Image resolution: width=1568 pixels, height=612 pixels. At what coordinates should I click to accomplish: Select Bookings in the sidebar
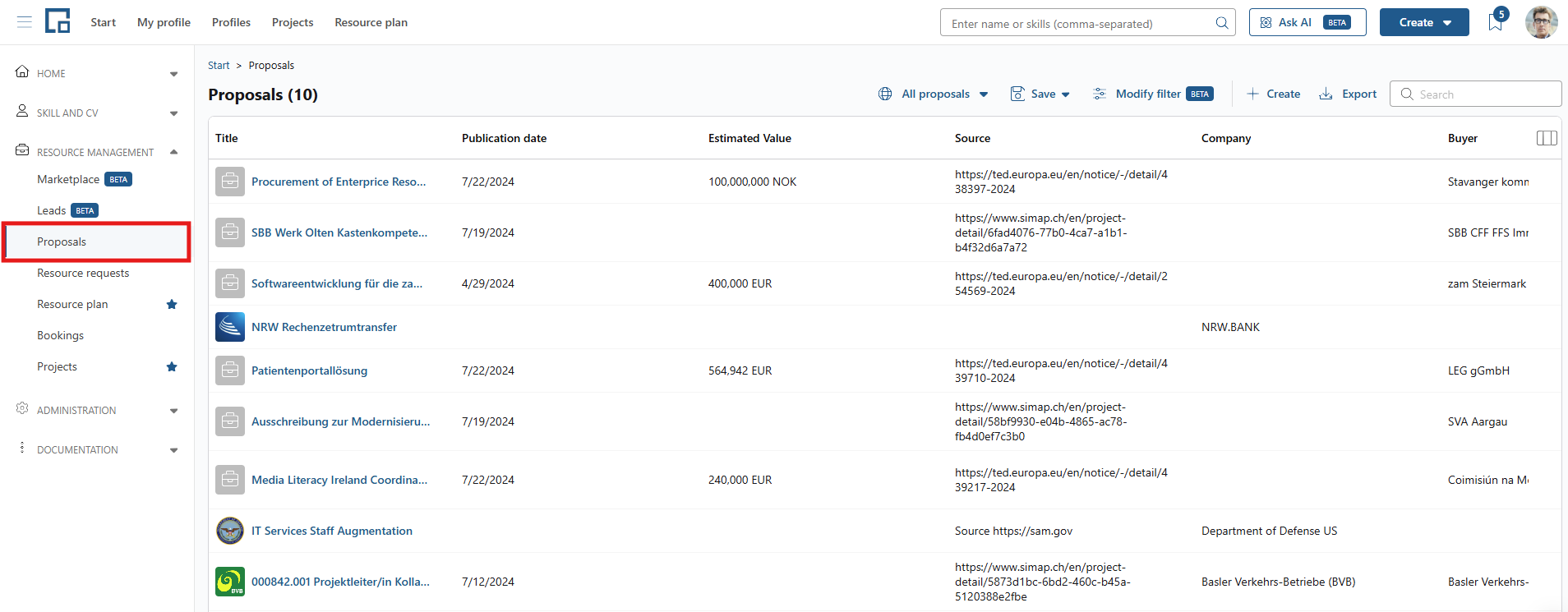pos(60,335)
